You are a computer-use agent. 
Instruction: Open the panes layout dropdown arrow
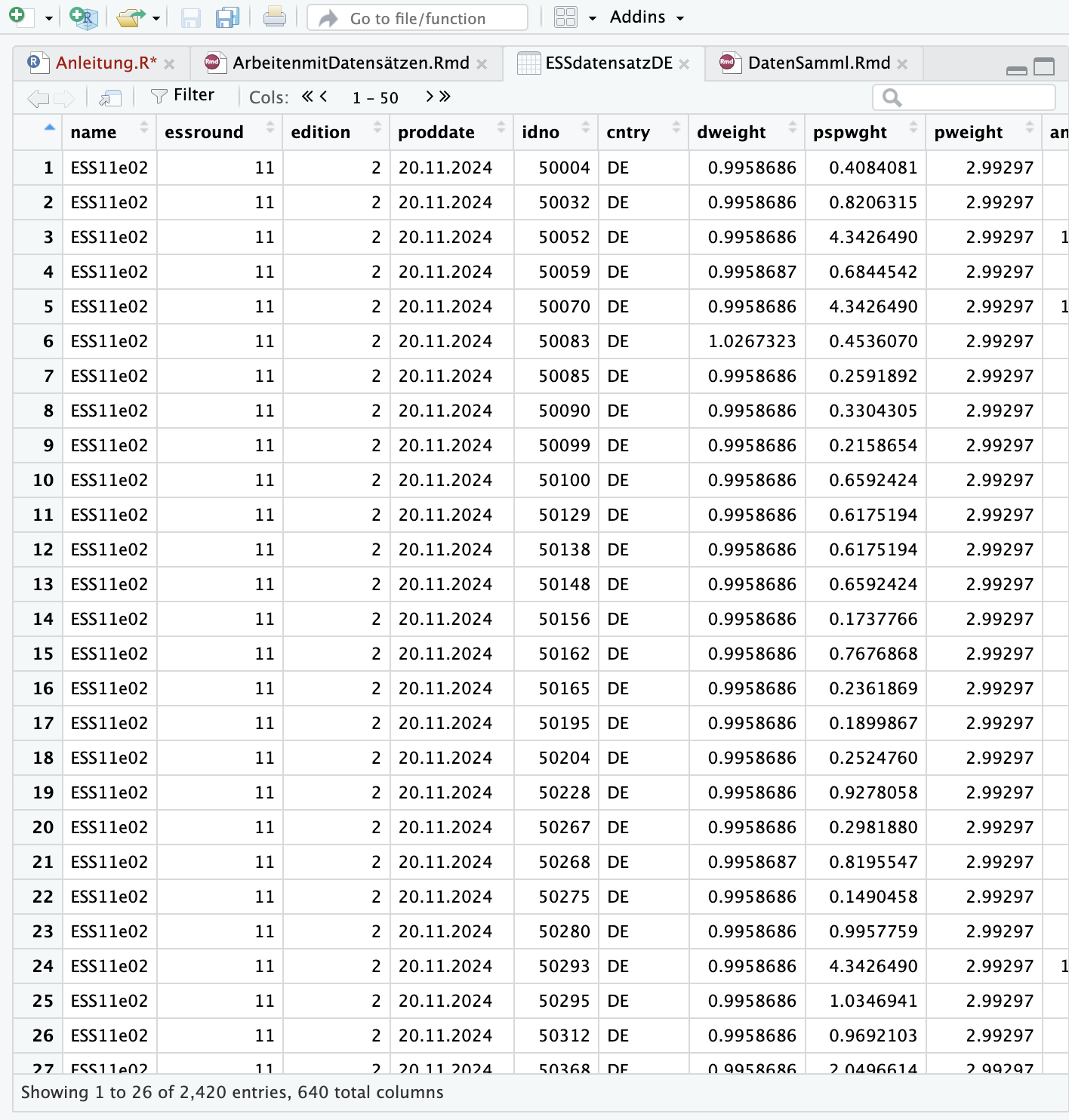[593, 18]
